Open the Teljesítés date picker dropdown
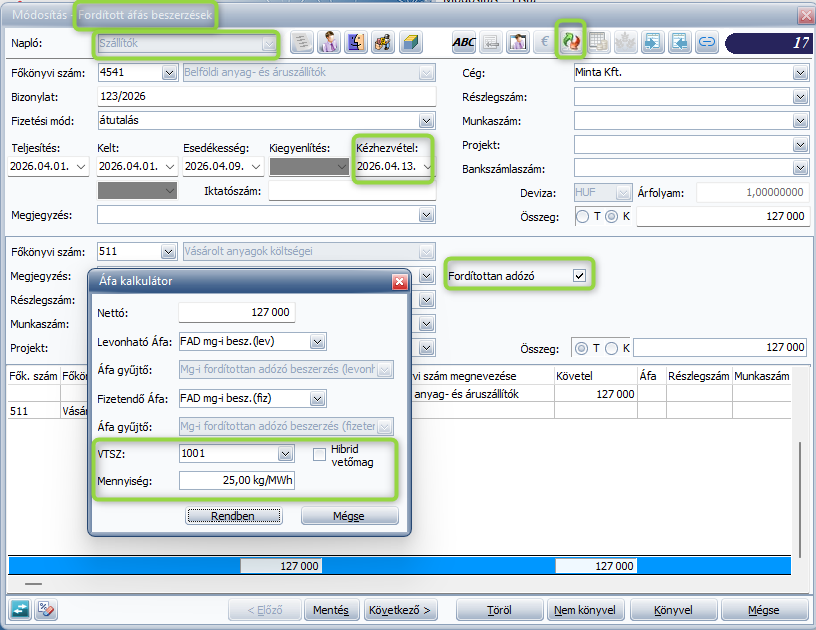The image size is (816, 630). pos(81,166)
